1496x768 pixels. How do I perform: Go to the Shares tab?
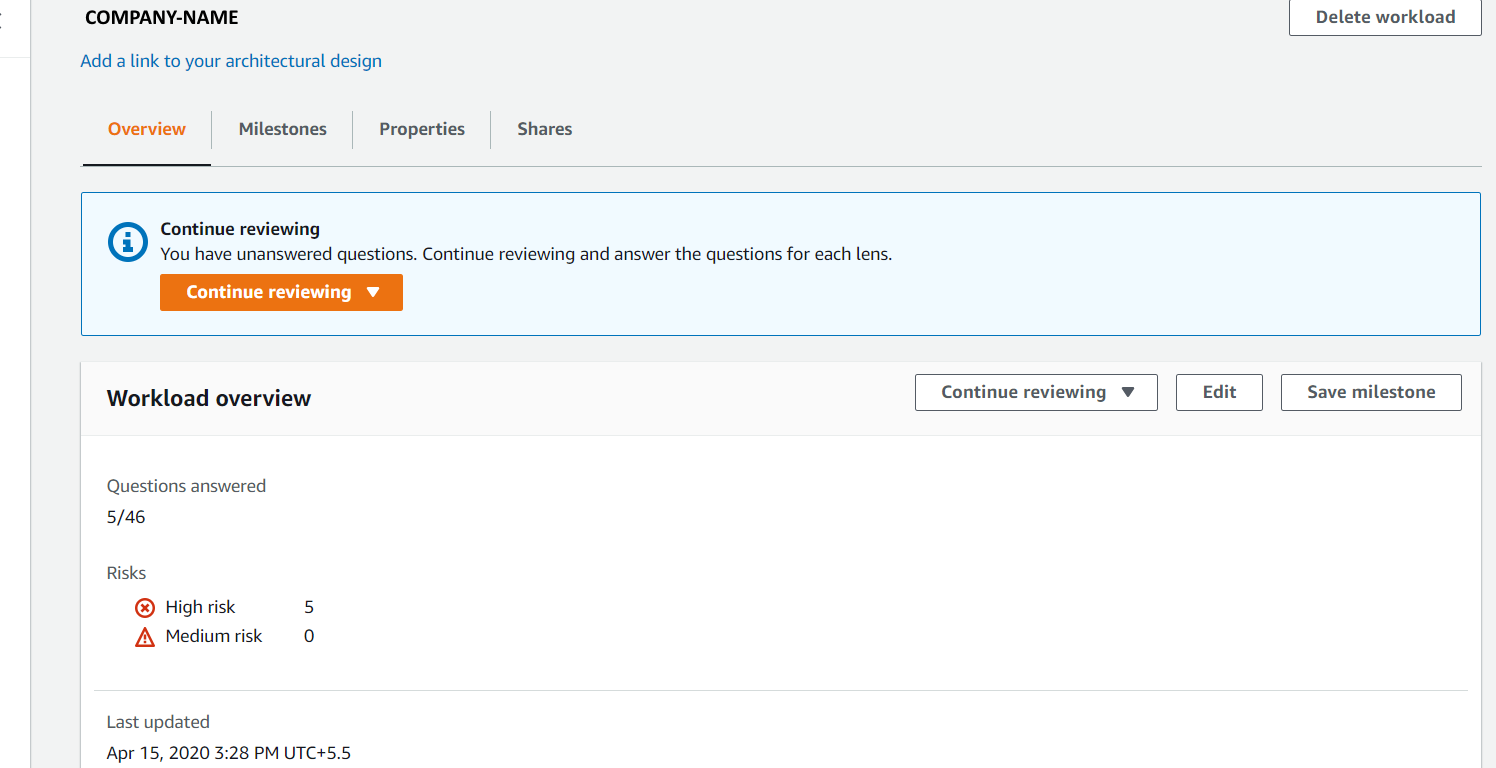(544, 129)
